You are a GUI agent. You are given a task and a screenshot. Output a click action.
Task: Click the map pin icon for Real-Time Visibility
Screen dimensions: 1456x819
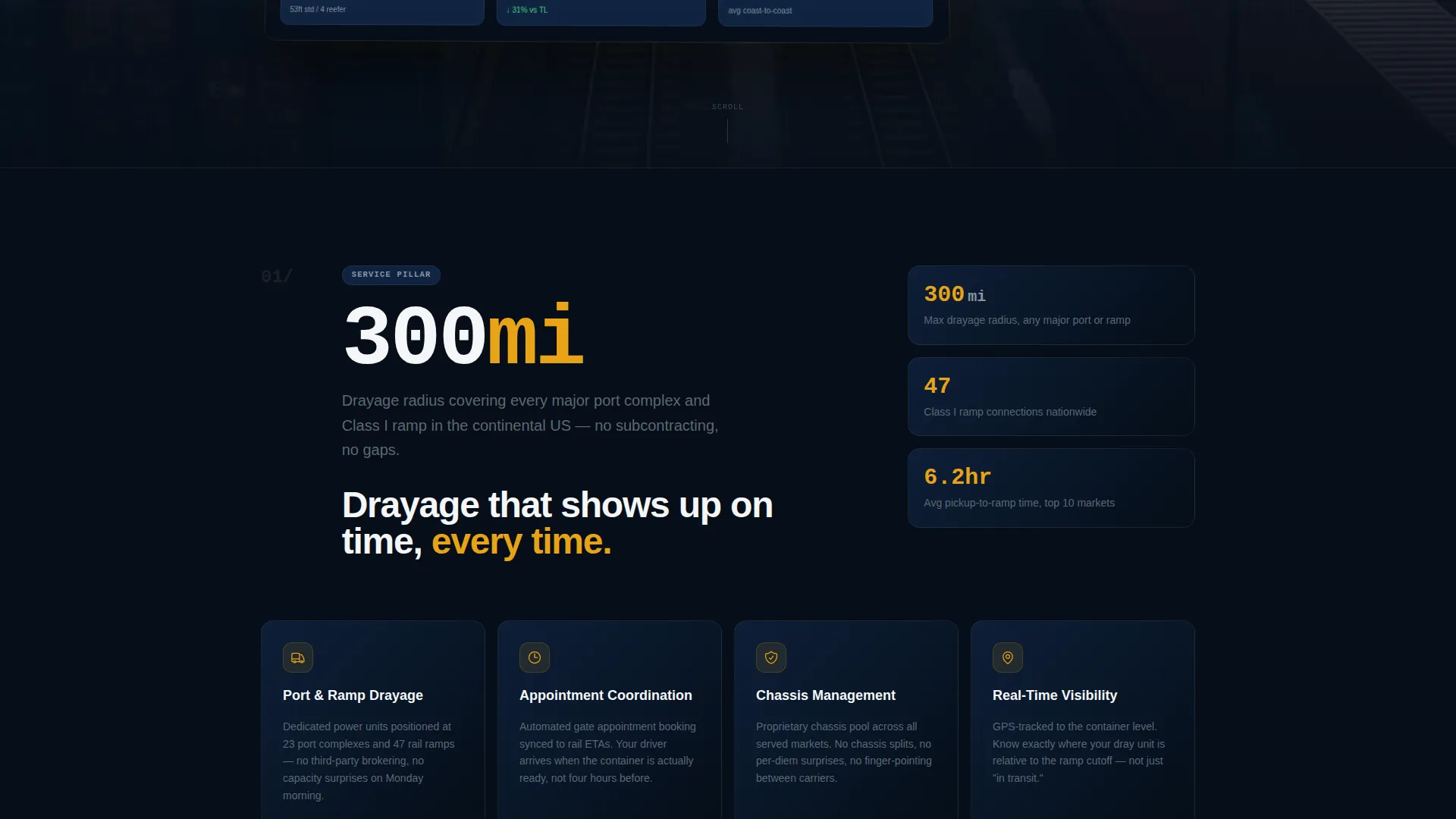tap(1008, 657)
